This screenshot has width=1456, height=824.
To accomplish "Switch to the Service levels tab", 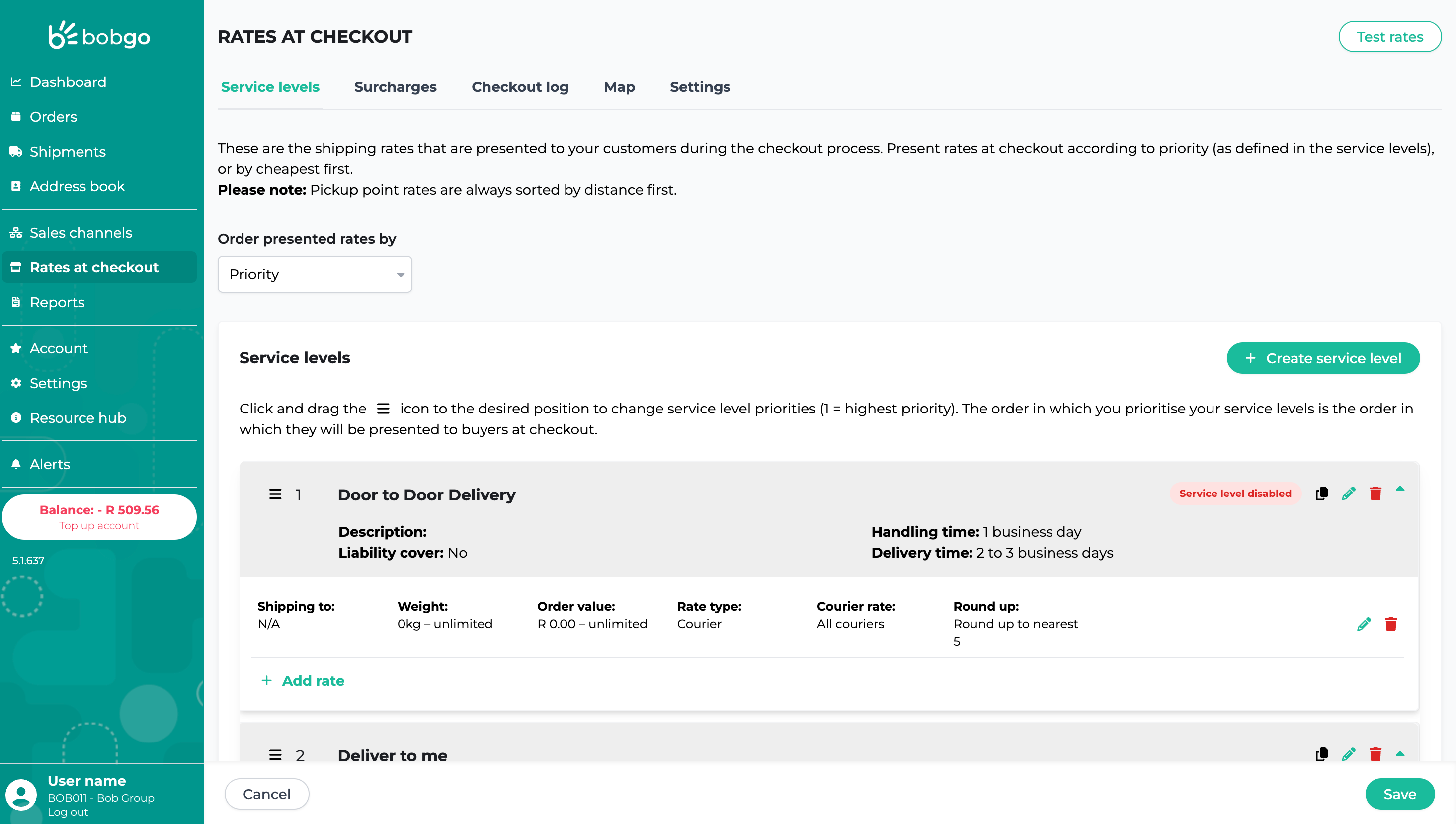I will coord(270,87).
